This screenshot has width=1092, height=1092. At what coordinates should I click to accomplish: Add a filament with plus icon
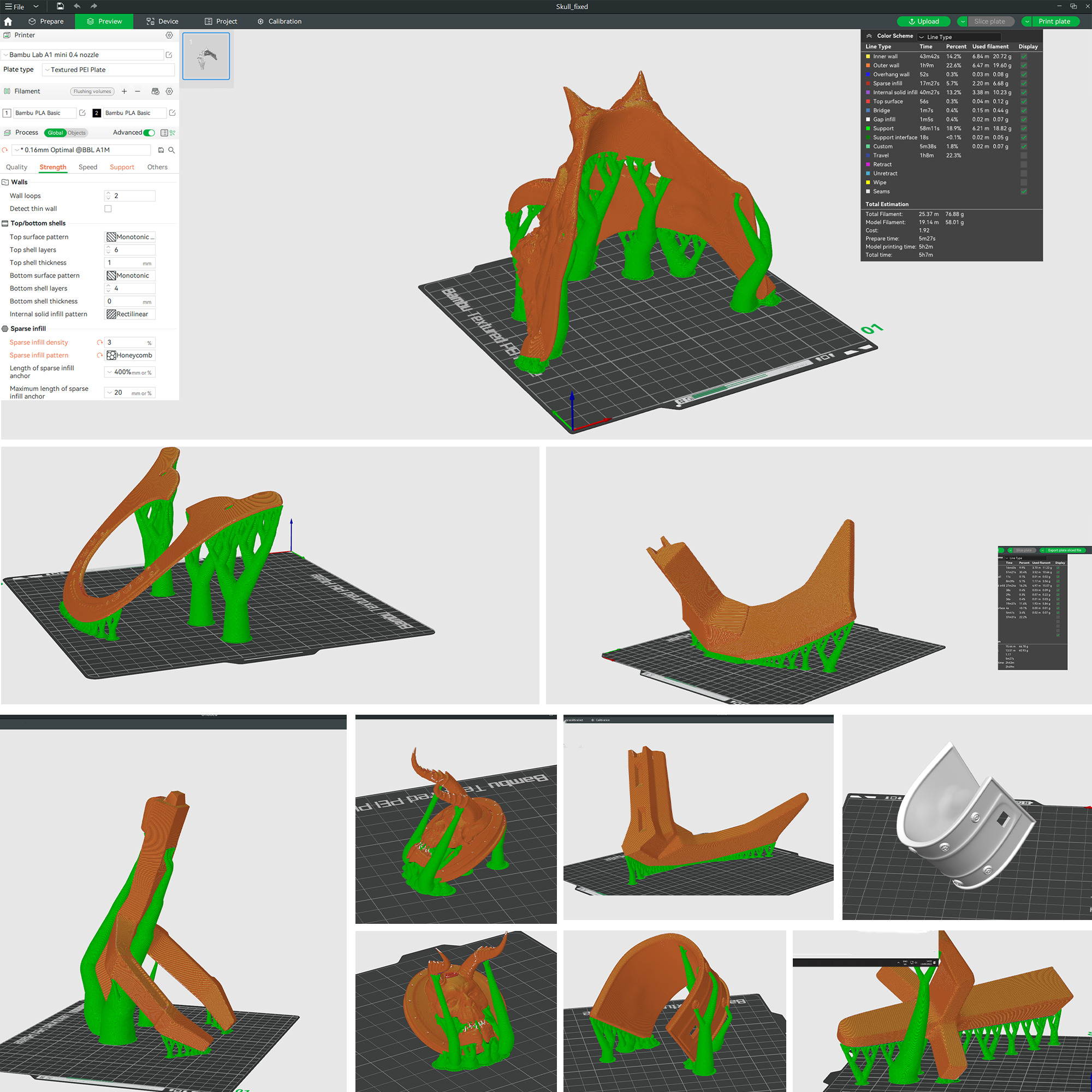click(124, 91)
